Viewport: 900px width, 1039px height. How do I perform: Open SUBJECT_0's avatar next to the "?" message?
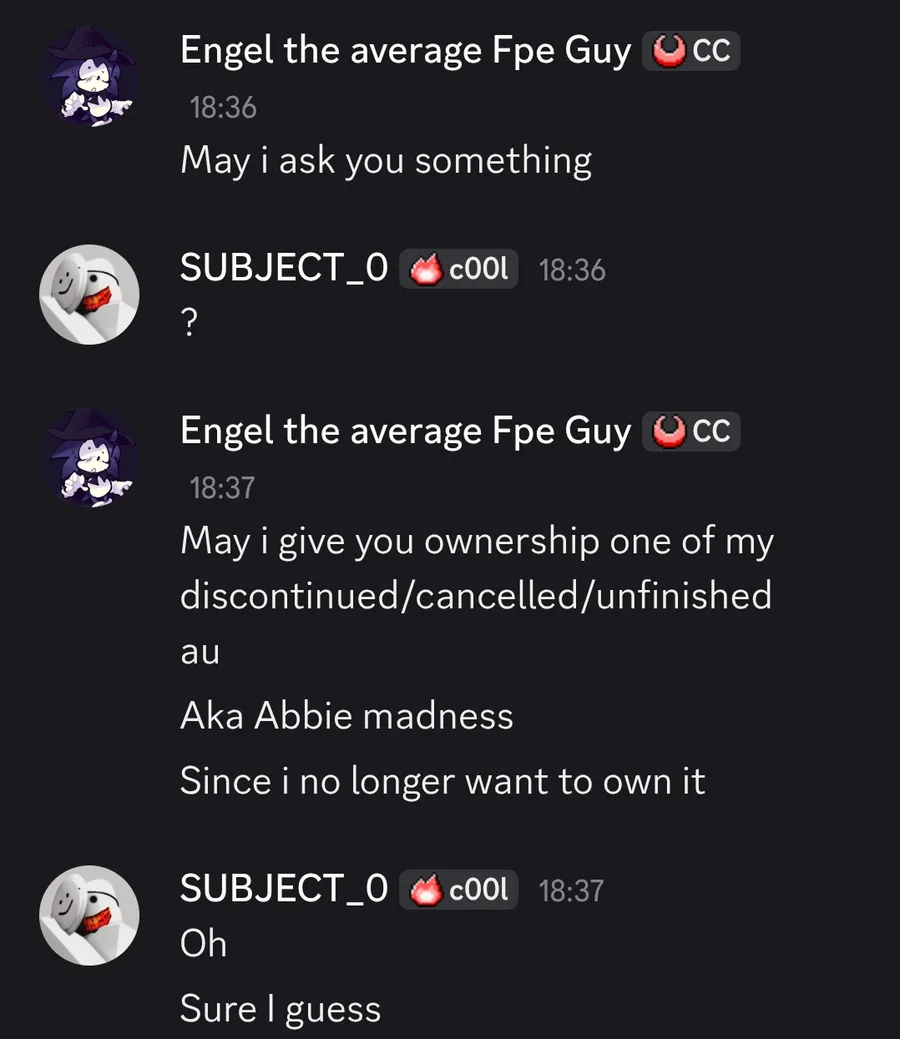click(89, 295)
